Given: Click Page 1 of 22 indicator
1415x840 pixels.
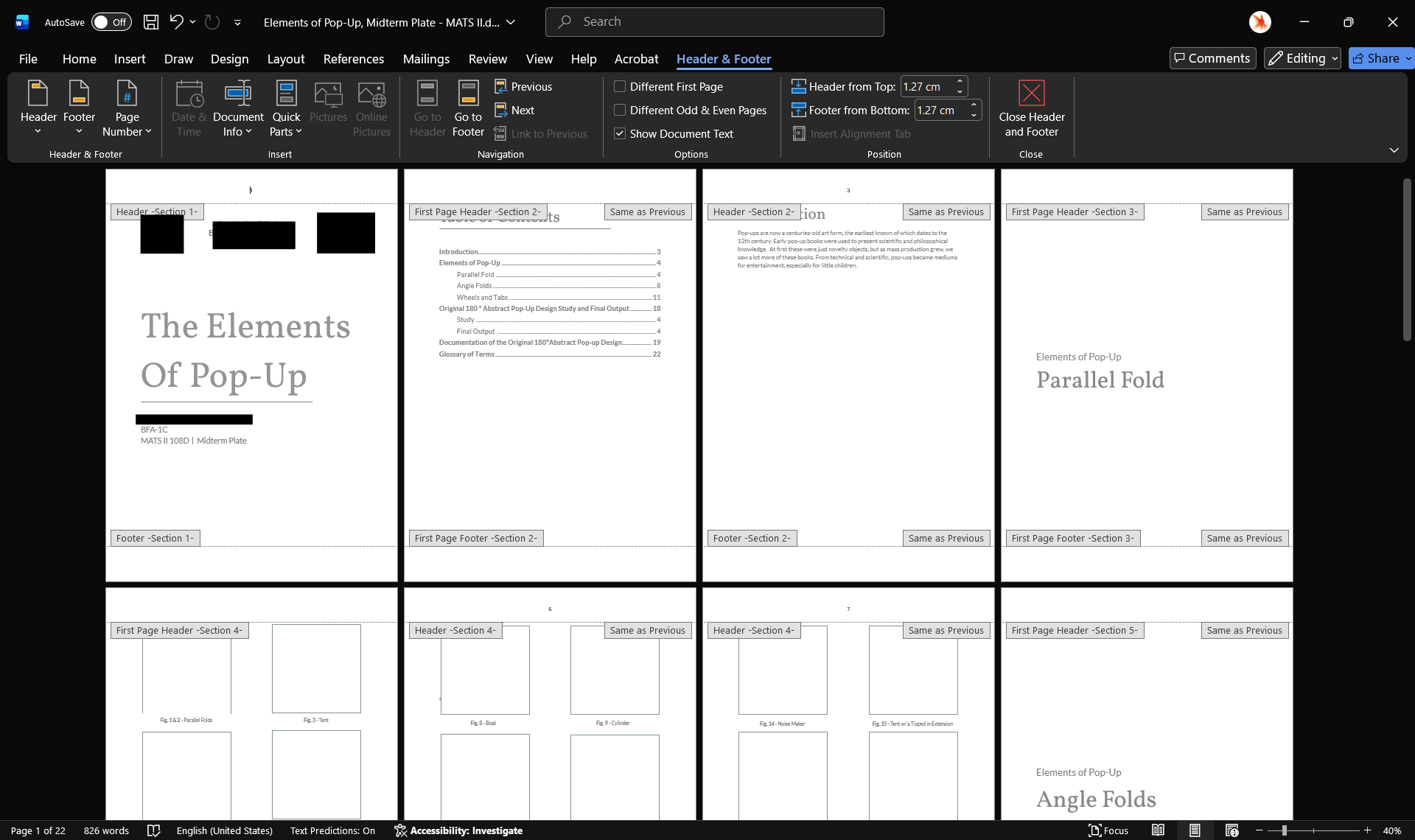Looking at the screenshot, I should (38, 830).
